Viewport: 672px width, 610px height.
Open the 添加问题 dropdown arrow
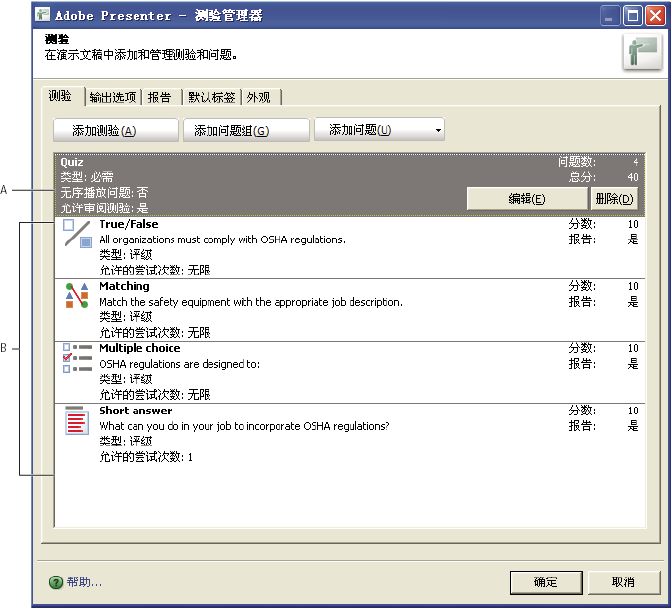[438, 130]
